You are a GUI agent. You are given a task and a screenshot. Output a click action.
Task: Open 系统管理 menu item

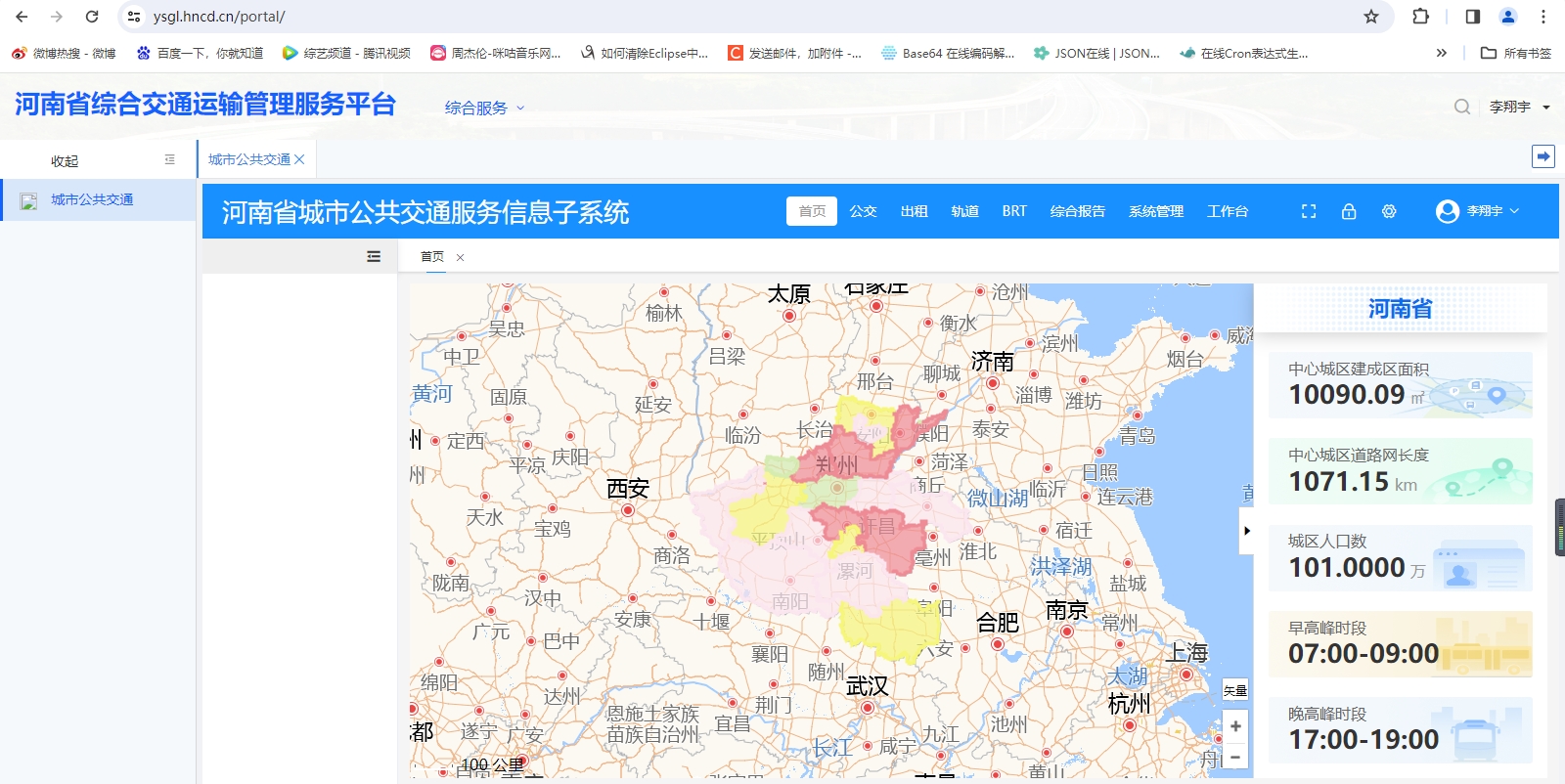coord(1156,211)
